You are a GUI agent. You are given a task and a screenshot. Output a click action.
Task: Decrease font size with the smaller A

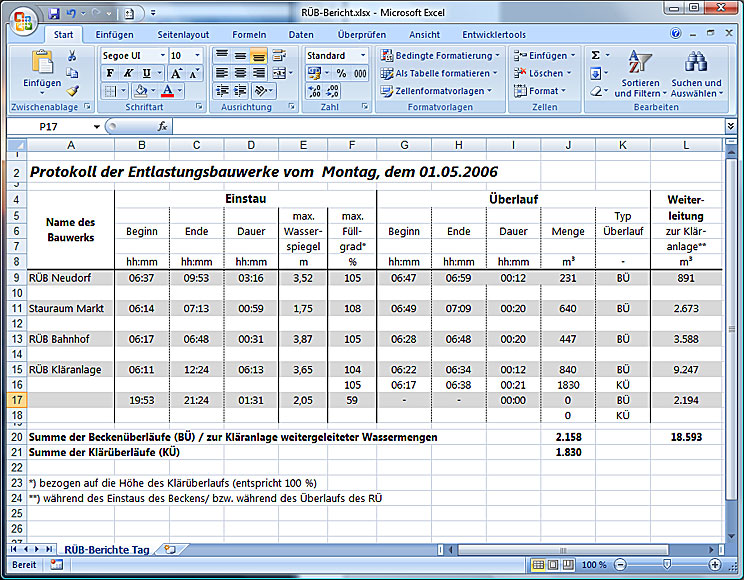click(194, 73)
